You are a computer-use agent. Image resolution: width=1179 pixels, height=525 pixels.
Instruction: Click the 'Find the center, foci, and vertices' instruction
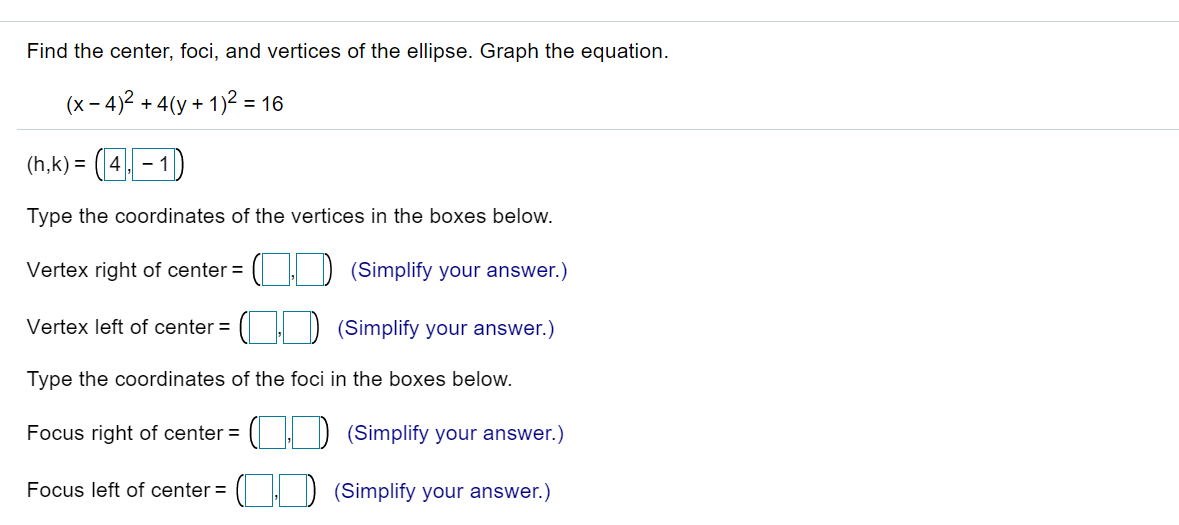347,51
